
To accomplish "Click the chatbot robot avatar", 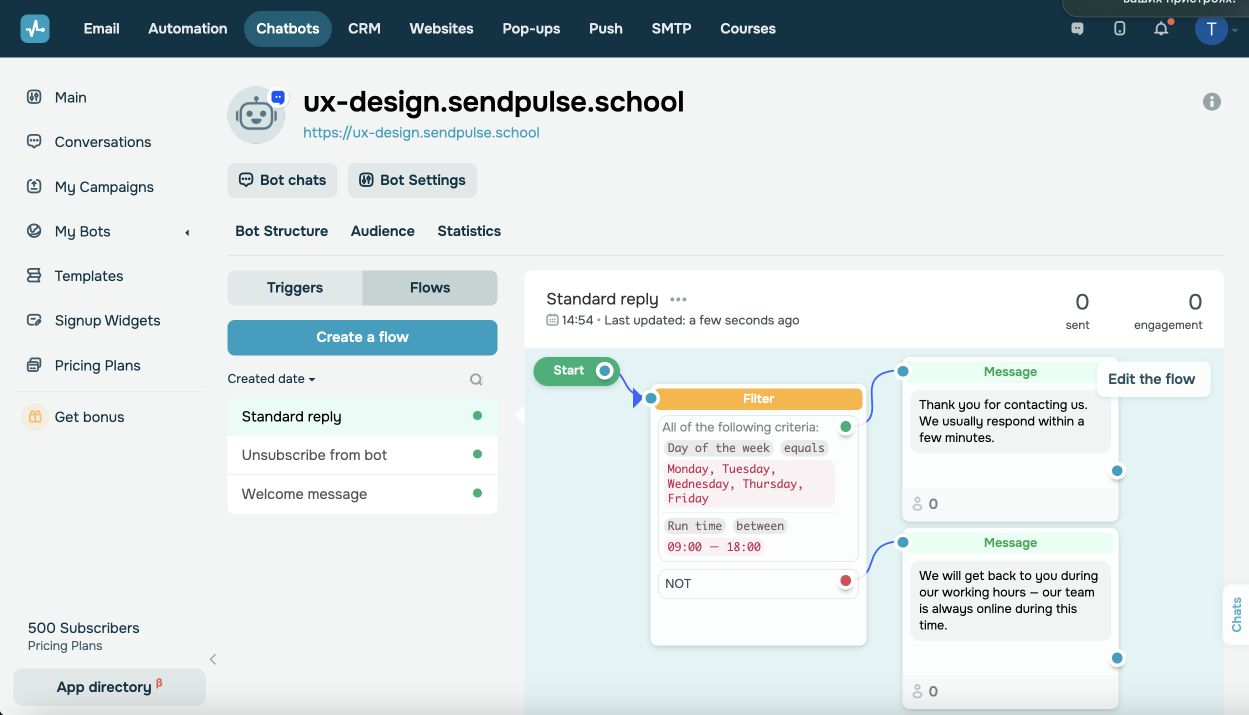I will click(x=256, y=114).
